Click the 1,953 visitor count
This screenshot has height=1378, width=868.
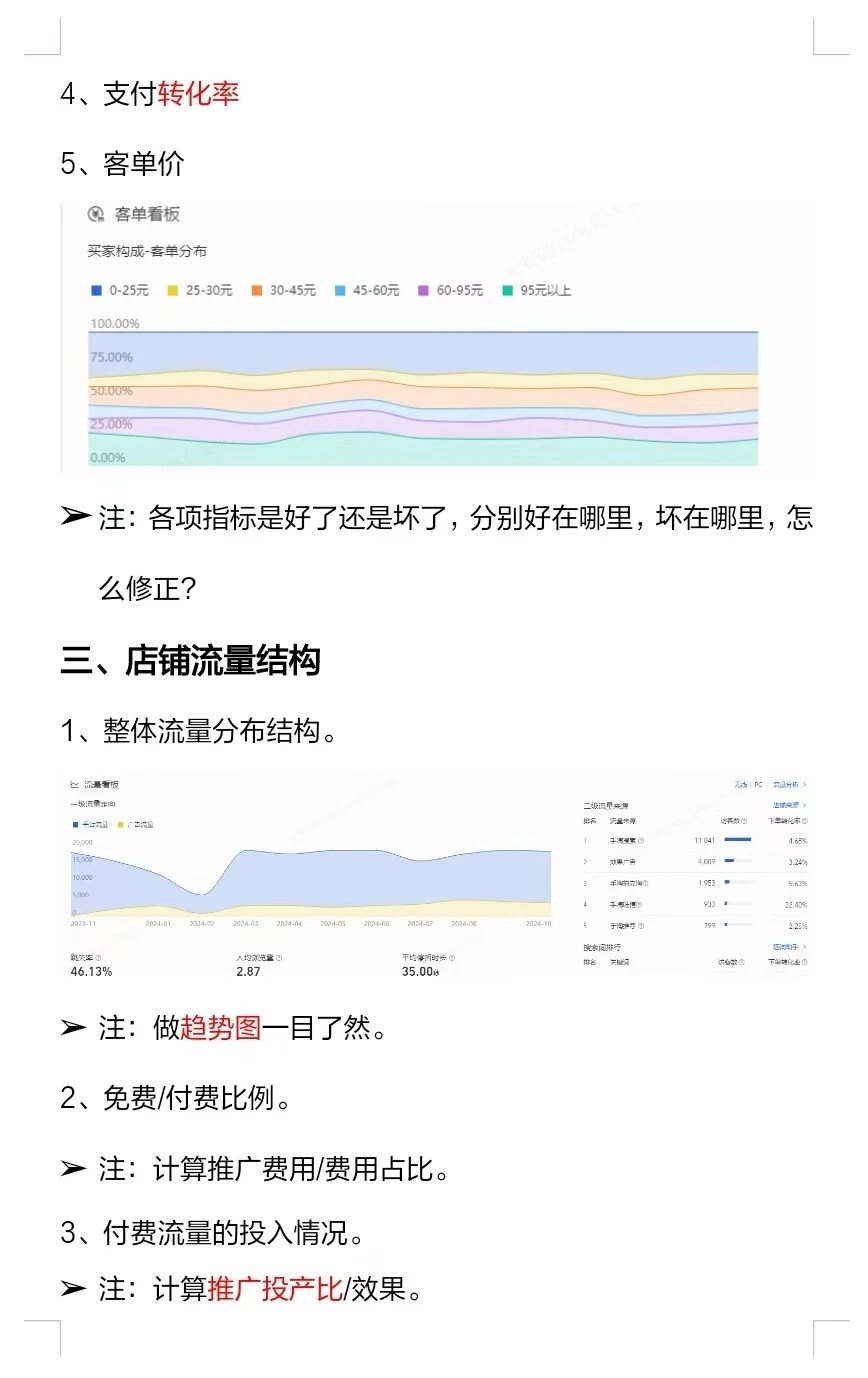(x=706, y=883)
